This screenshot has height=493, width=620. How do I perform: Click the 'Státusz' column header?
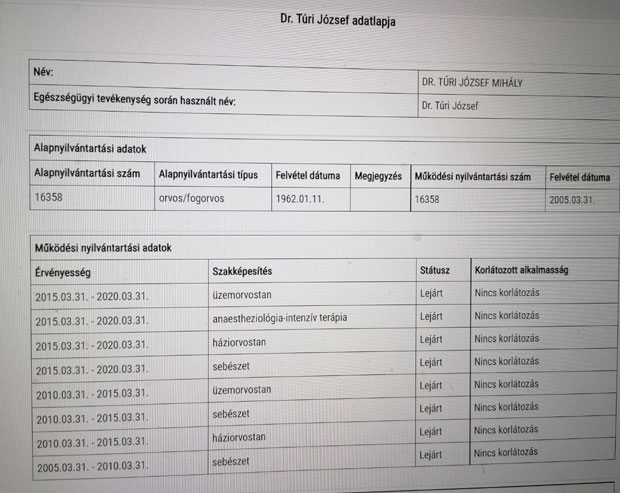coord(435,270)
